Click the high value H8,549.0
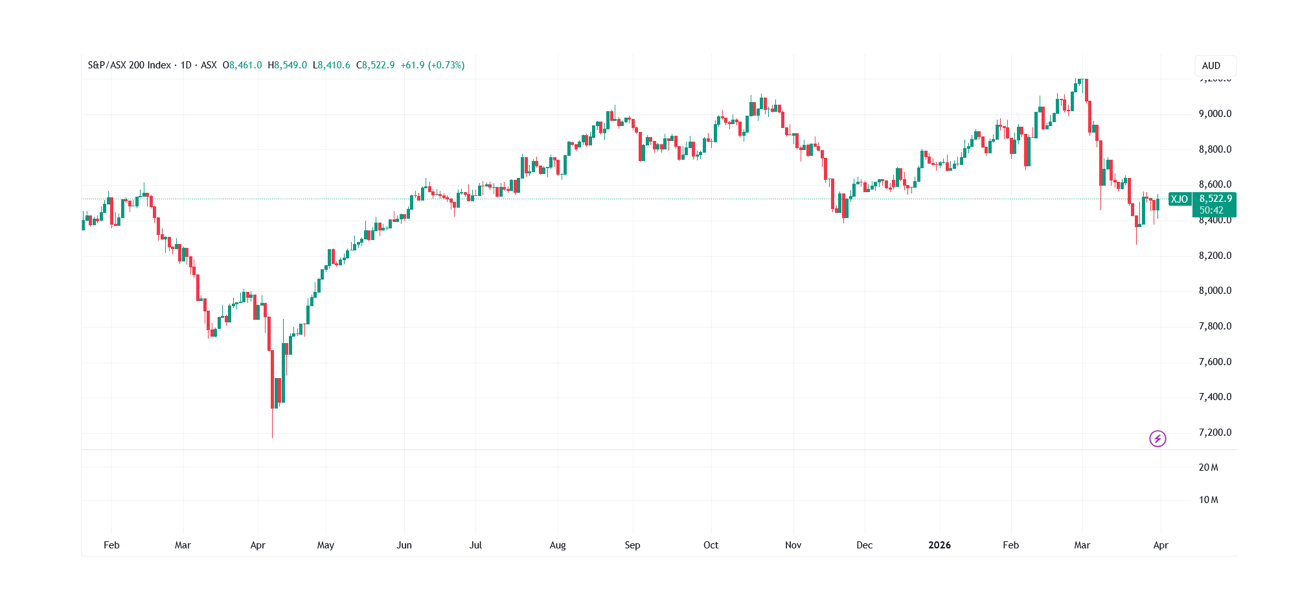Screen dimensions: 1295x597 pos(287,65)
